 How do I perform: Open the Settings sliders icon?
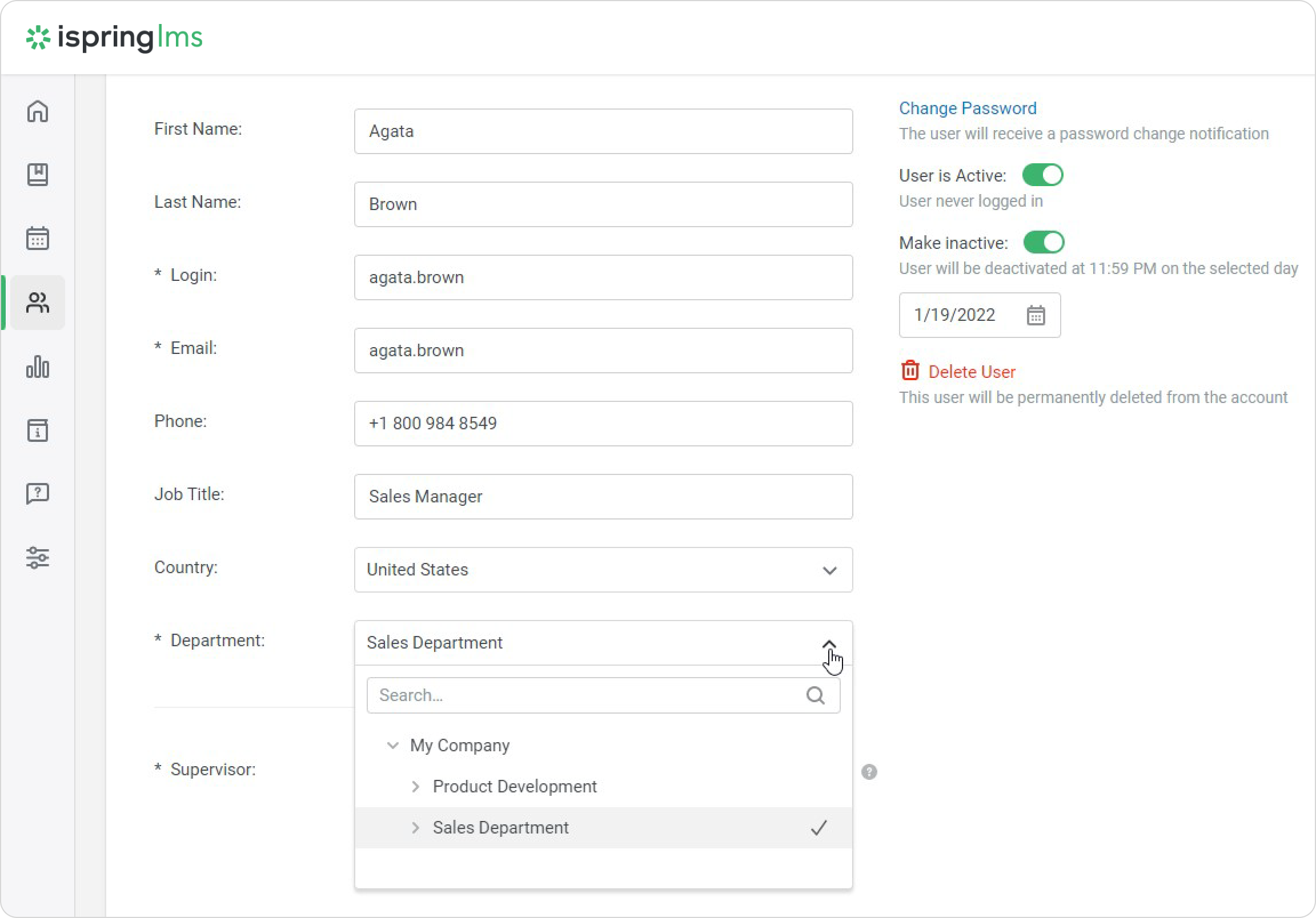38,557
